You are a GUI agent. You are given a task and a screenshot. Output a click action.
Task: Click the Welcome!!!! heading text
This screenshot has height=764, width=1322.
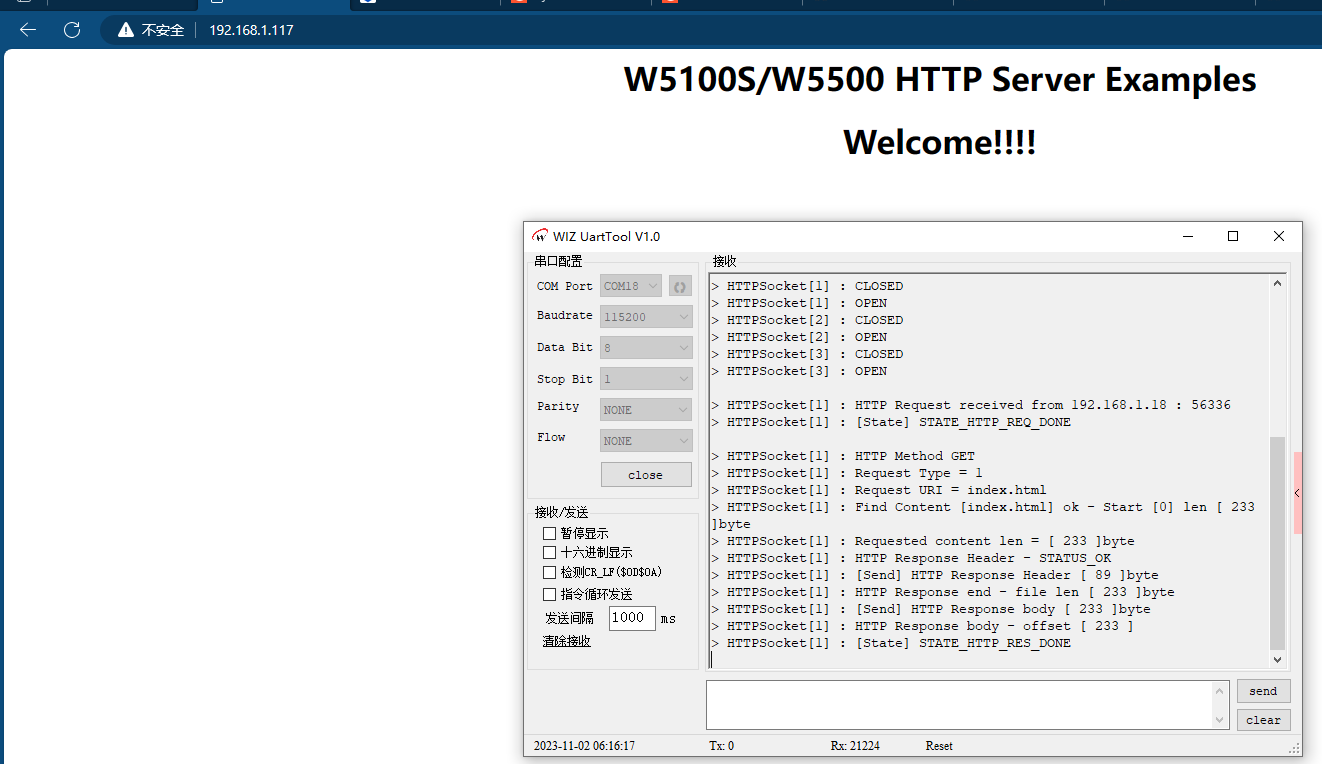940,142
